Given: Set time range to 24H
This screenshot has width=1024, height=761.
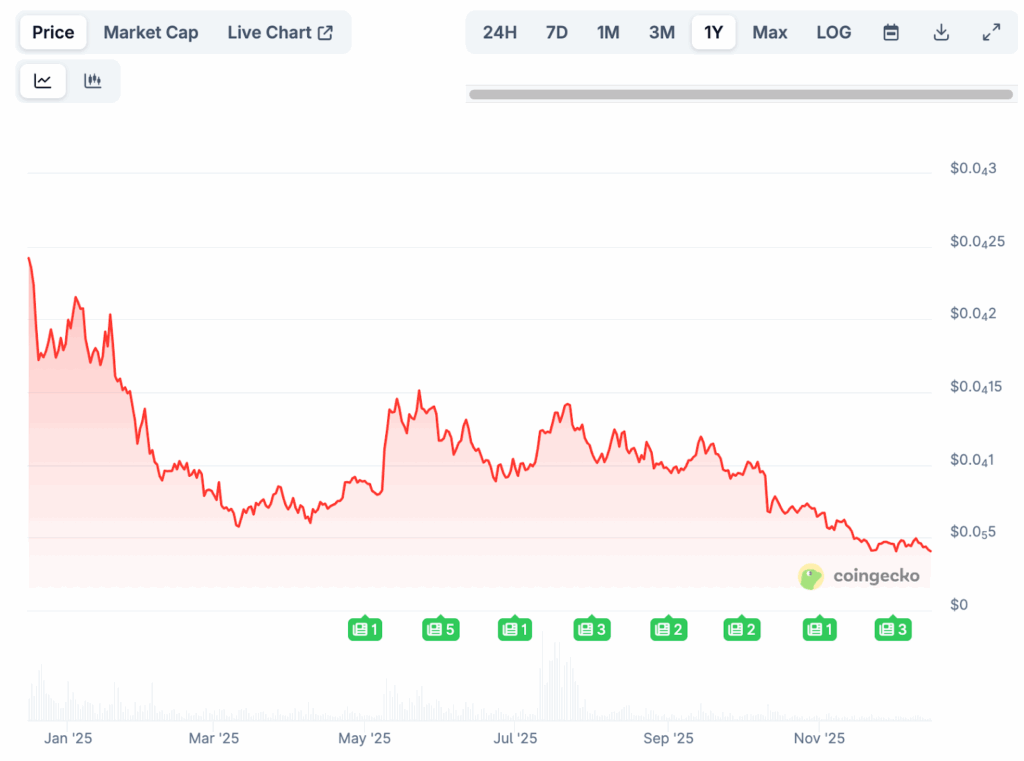Looking at the screenshot, I should click(500, 32).
